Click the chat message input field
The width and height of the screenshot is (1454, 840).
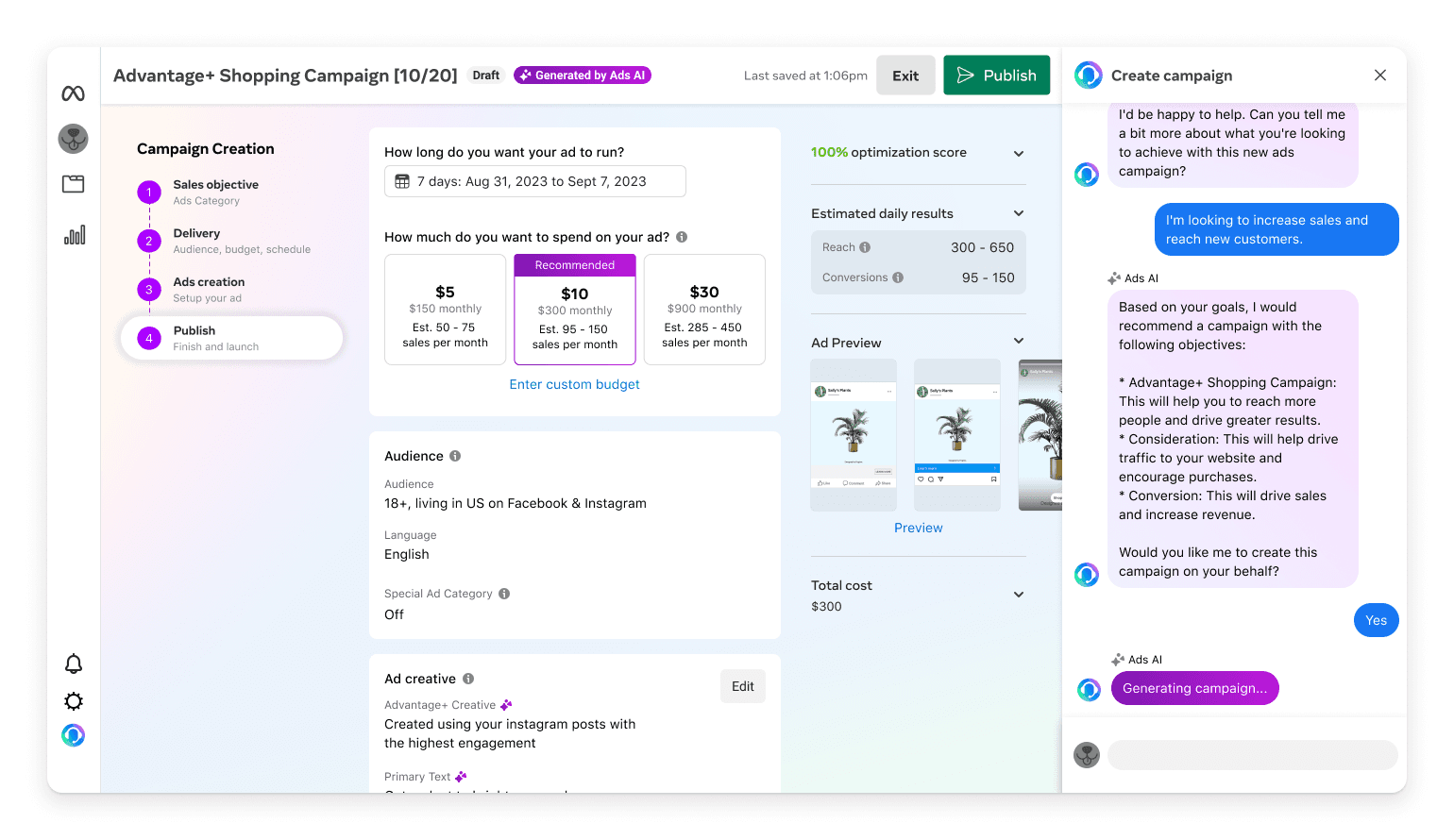click(1252, 755)
